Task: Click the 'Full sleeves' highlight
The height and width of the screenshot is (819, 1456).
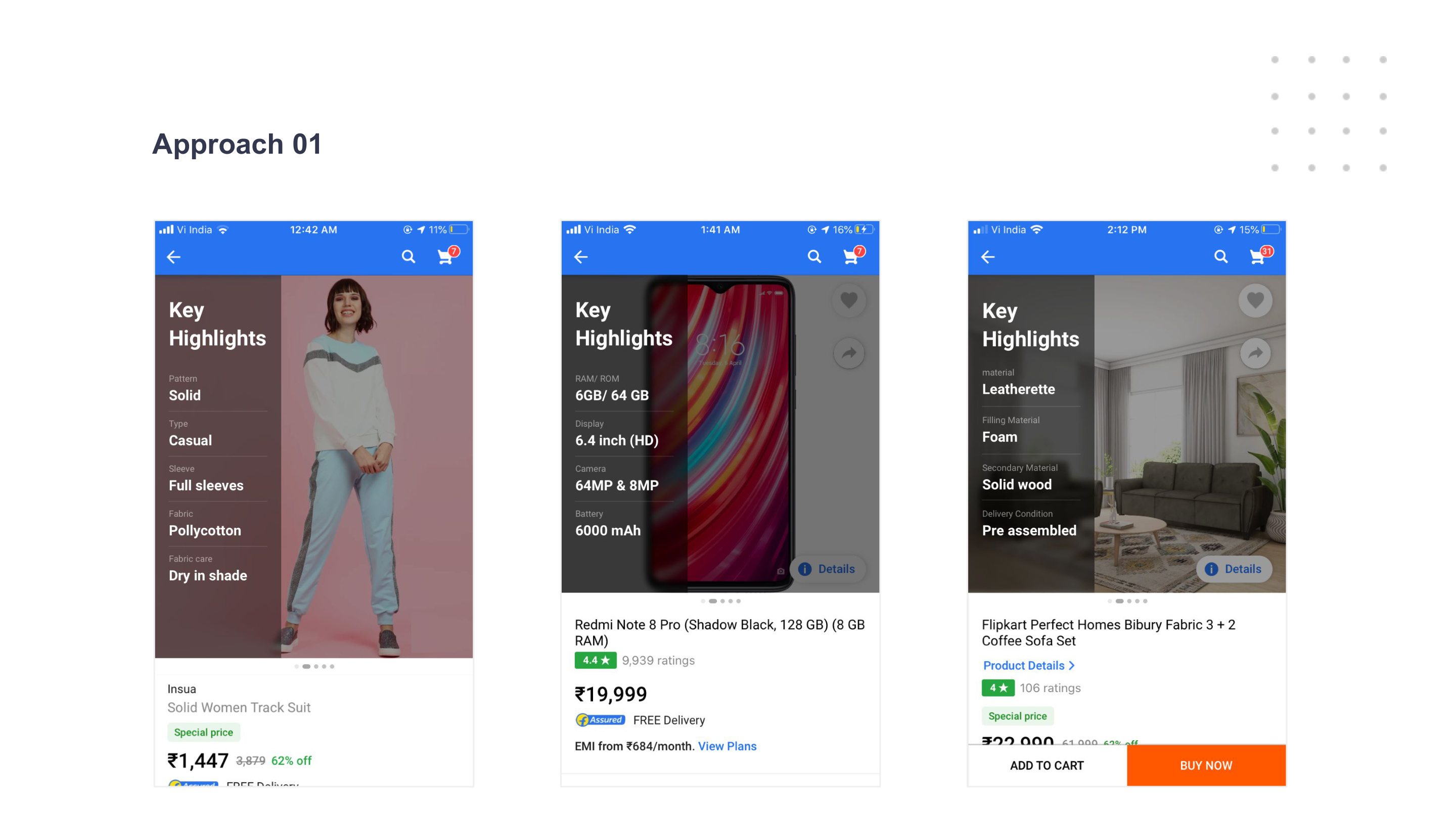Action: pos(206,485)
